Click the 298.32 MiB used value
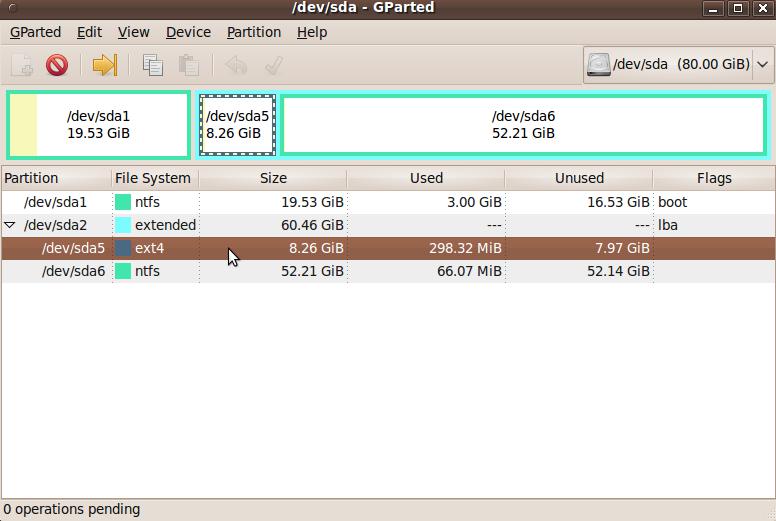This screenshot has width=776, height=521. [465, 248]
